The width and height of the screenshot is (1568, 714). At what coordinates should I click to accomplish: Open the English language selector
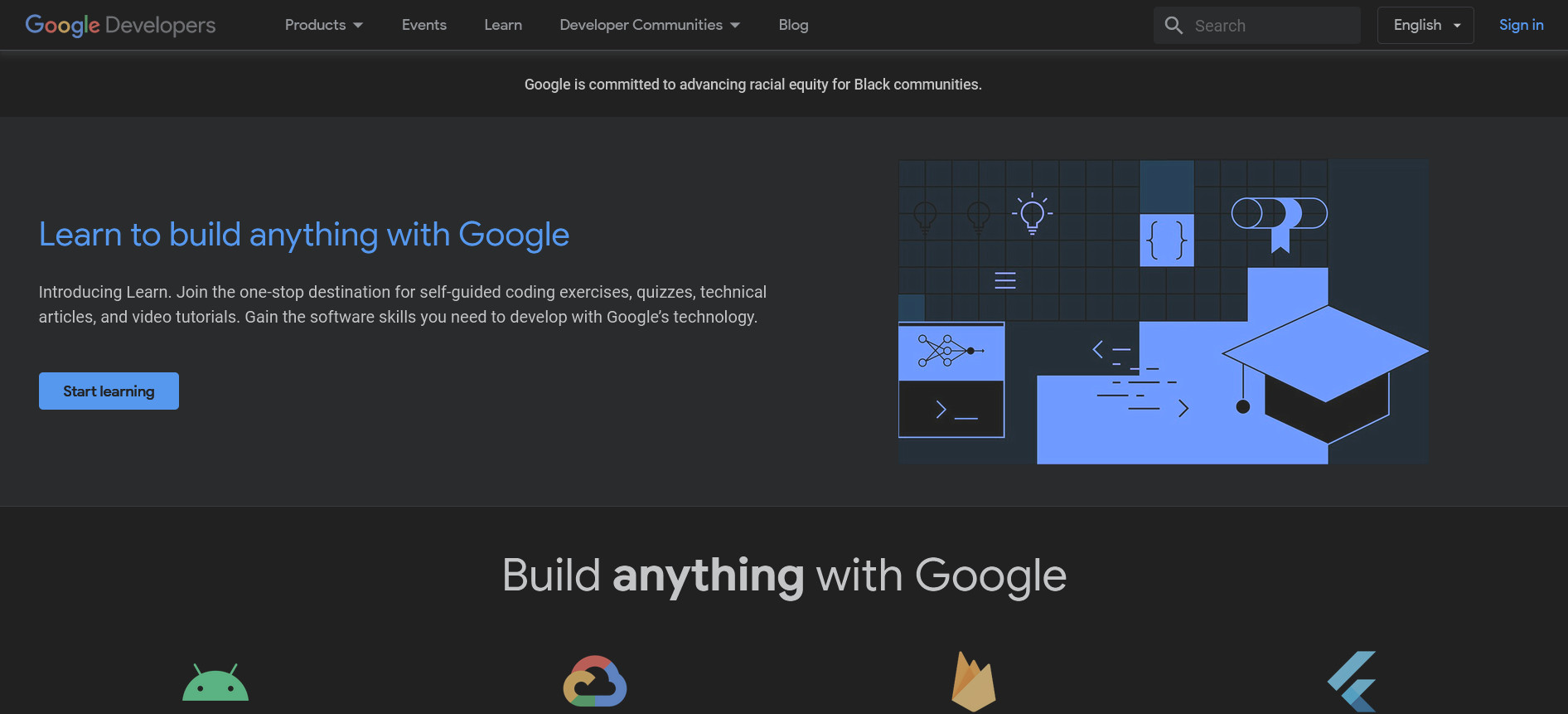[1425, 25]
